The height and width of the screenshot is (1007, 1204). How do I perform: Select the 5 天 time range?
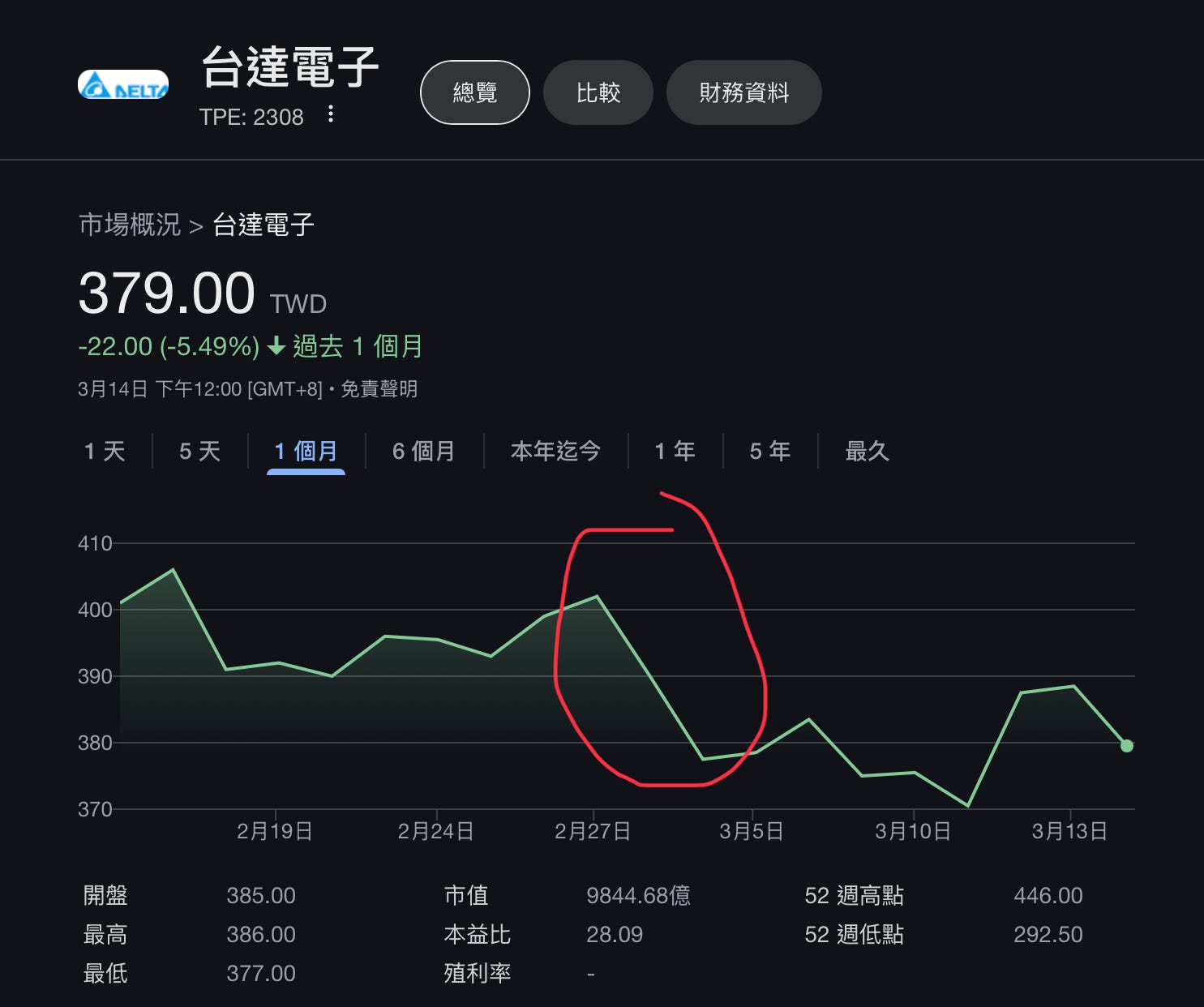(200, 451)
